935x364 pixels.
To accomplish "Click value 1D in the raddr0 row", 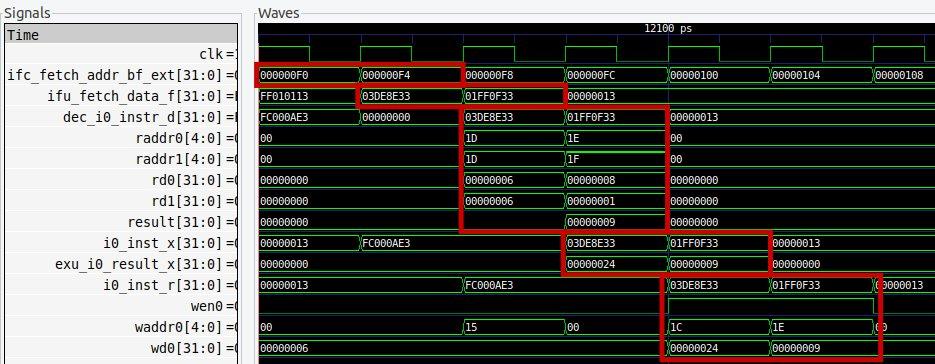I will tap(471, 138).
